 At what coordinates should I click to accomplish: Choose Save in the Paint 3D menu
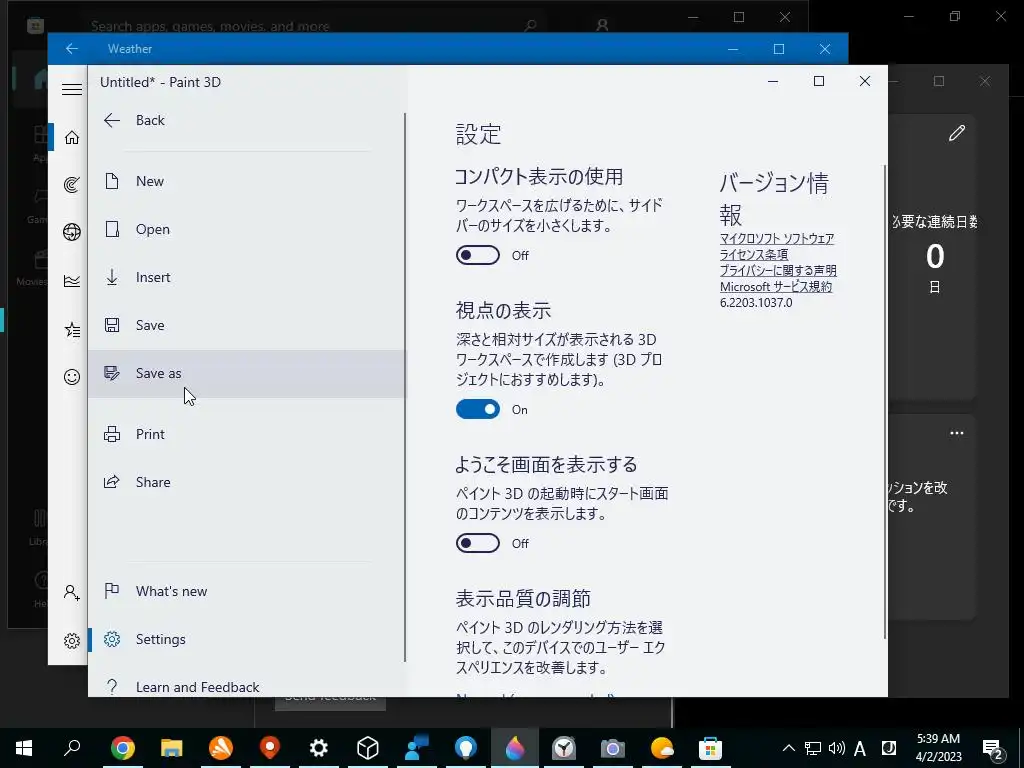pyautogui.click(x=247, y=325)
